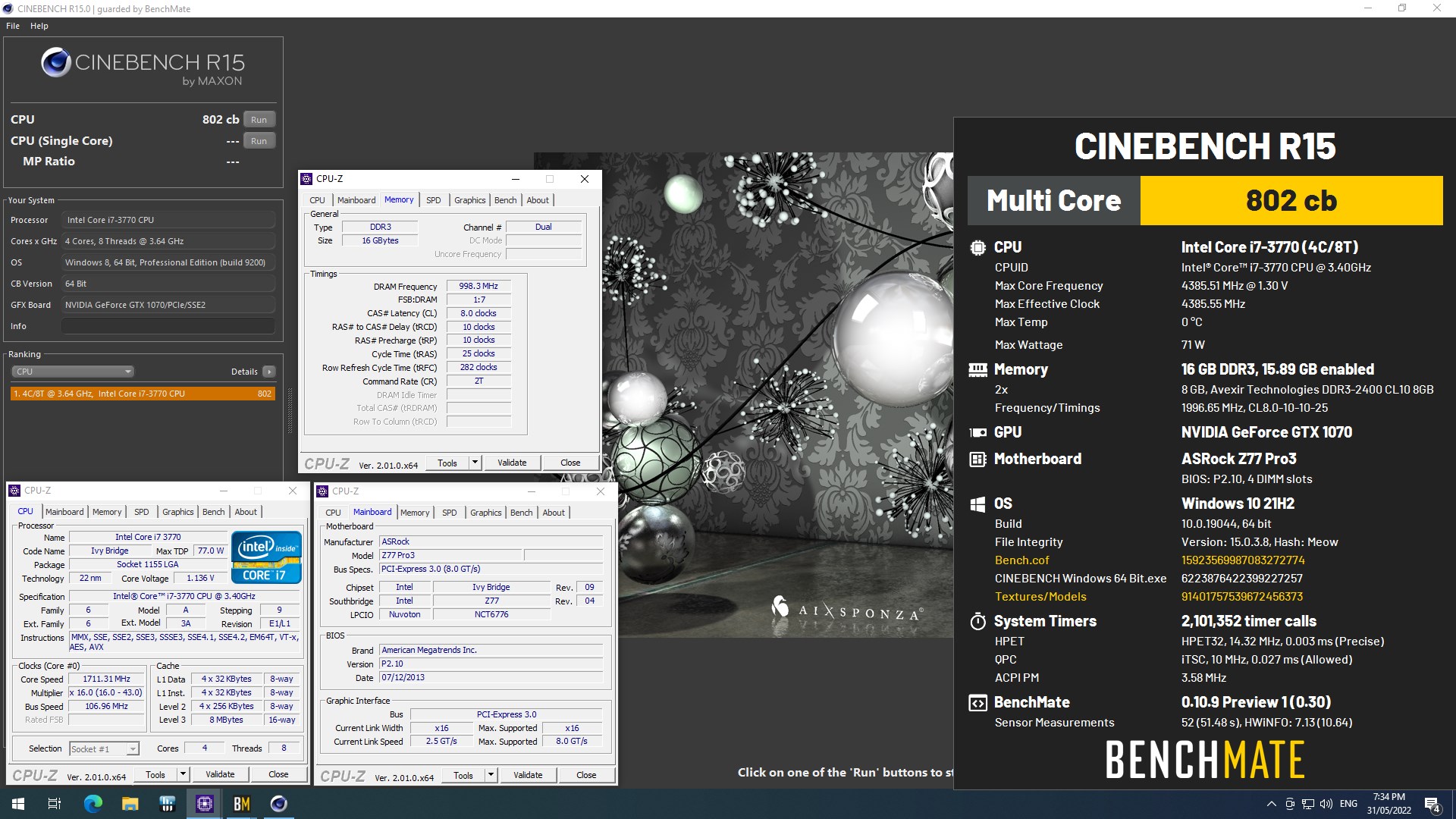The image size is (1456, 819).
Task: Click Ranking Details arrow icon
Action: coord(269,372)
